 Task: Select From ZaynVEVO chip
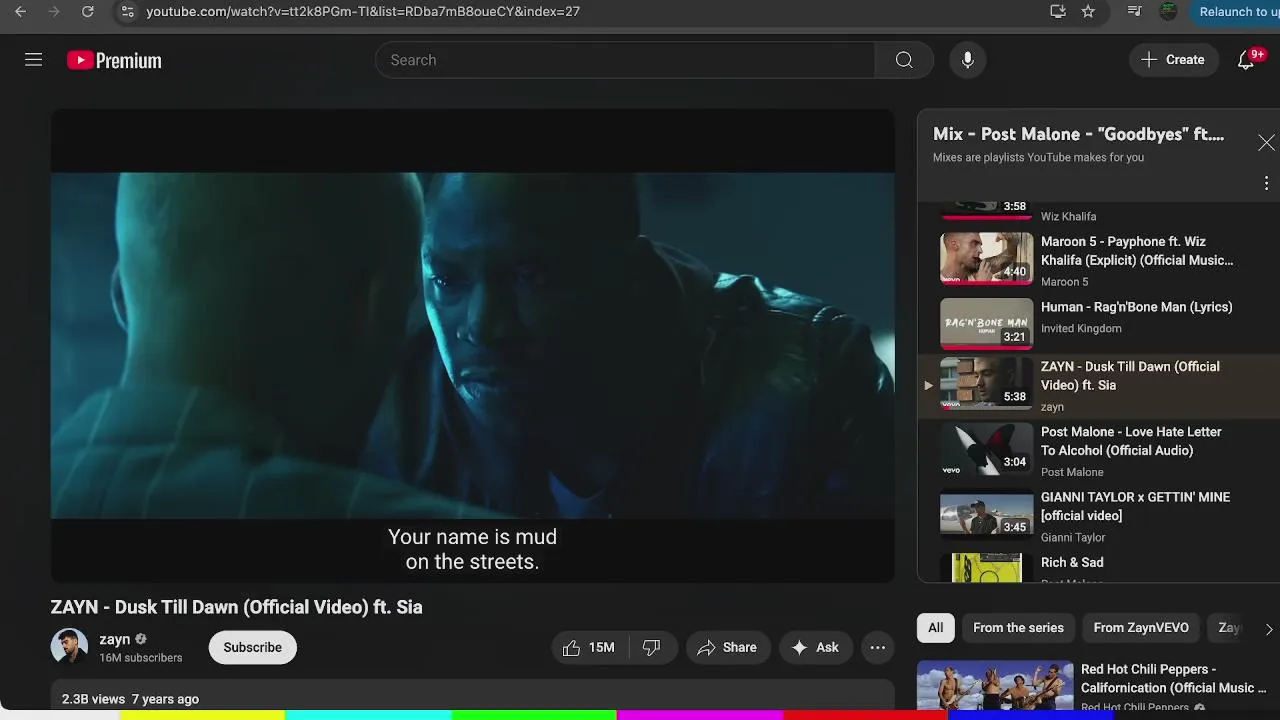(1141, 628)
